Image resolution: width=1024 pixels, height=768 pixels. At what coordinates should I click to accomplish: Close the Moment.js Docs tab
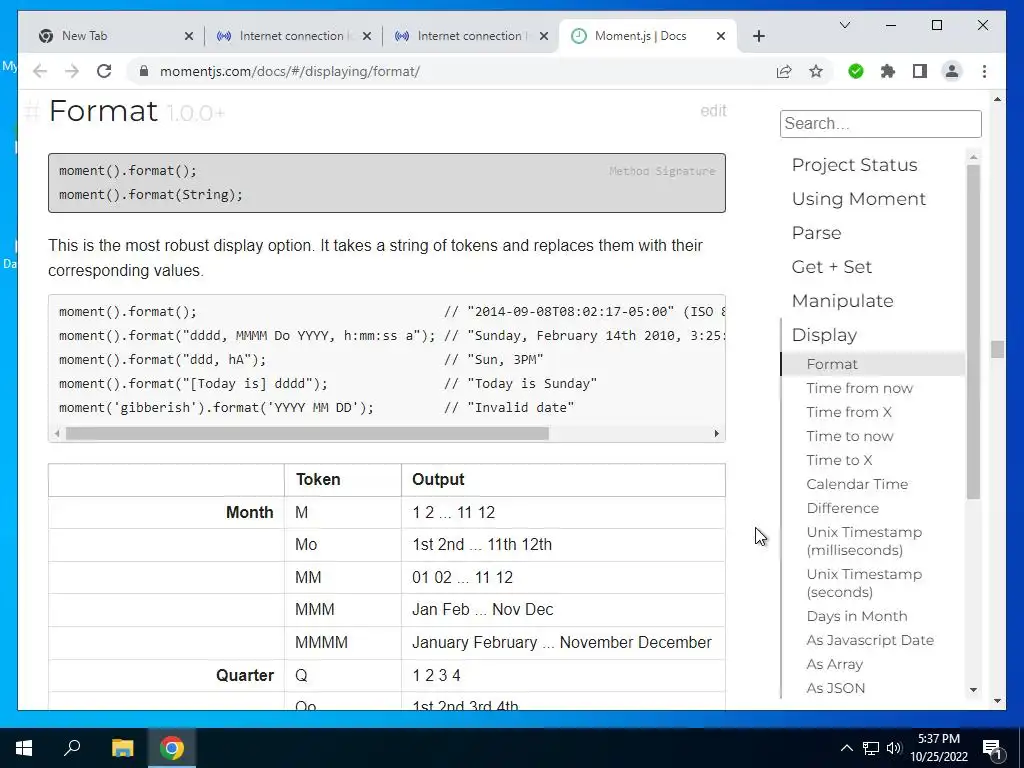coord(721,36)
